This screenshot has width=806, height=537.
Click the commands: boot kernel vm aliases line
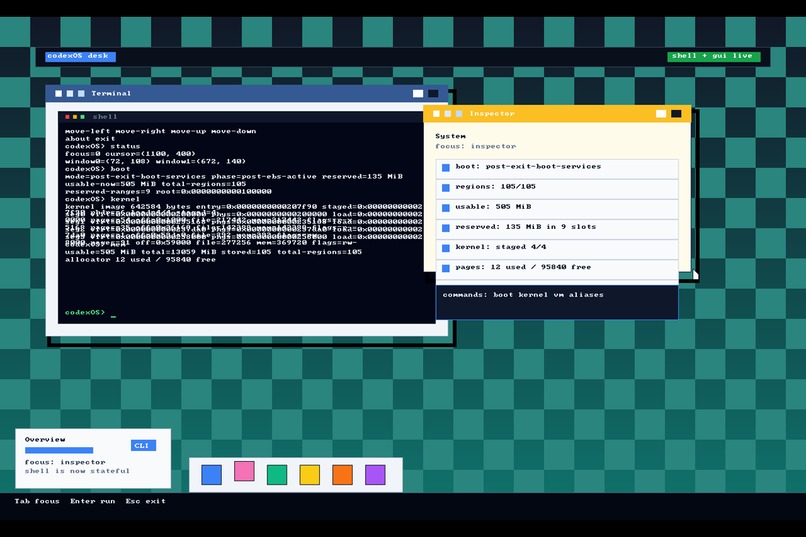tap(523, 295)
